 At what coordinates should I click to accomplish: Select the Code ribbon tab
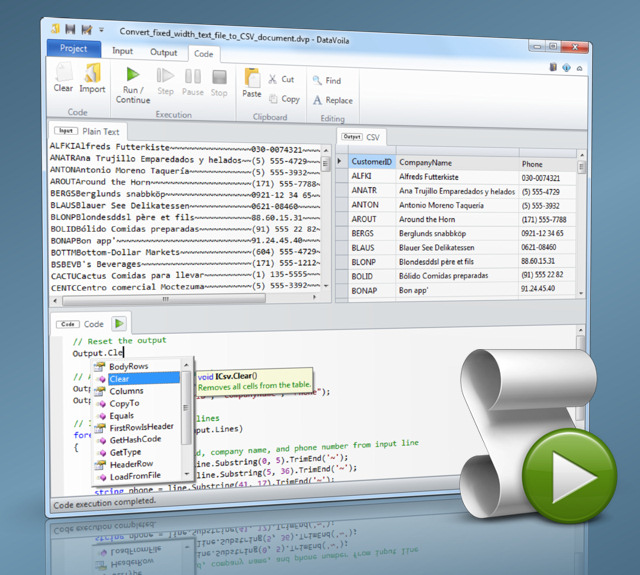point(204,54)
